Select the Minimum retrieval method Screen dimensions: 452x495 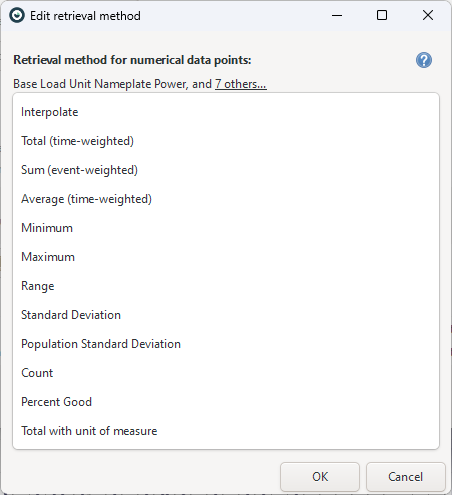click(226, 228)
